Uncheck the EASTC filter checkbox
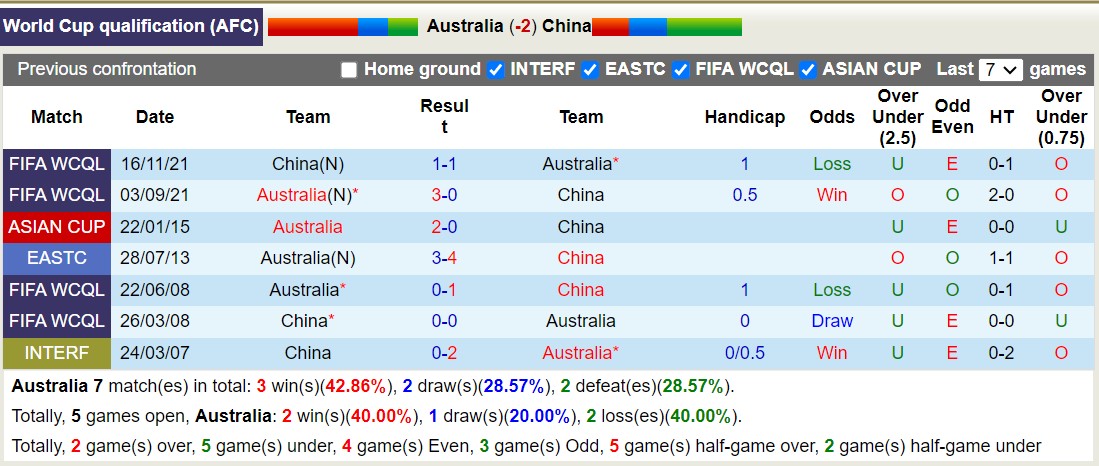The width and height of the screenshot is (1099, 466). [x=590, y=70]
